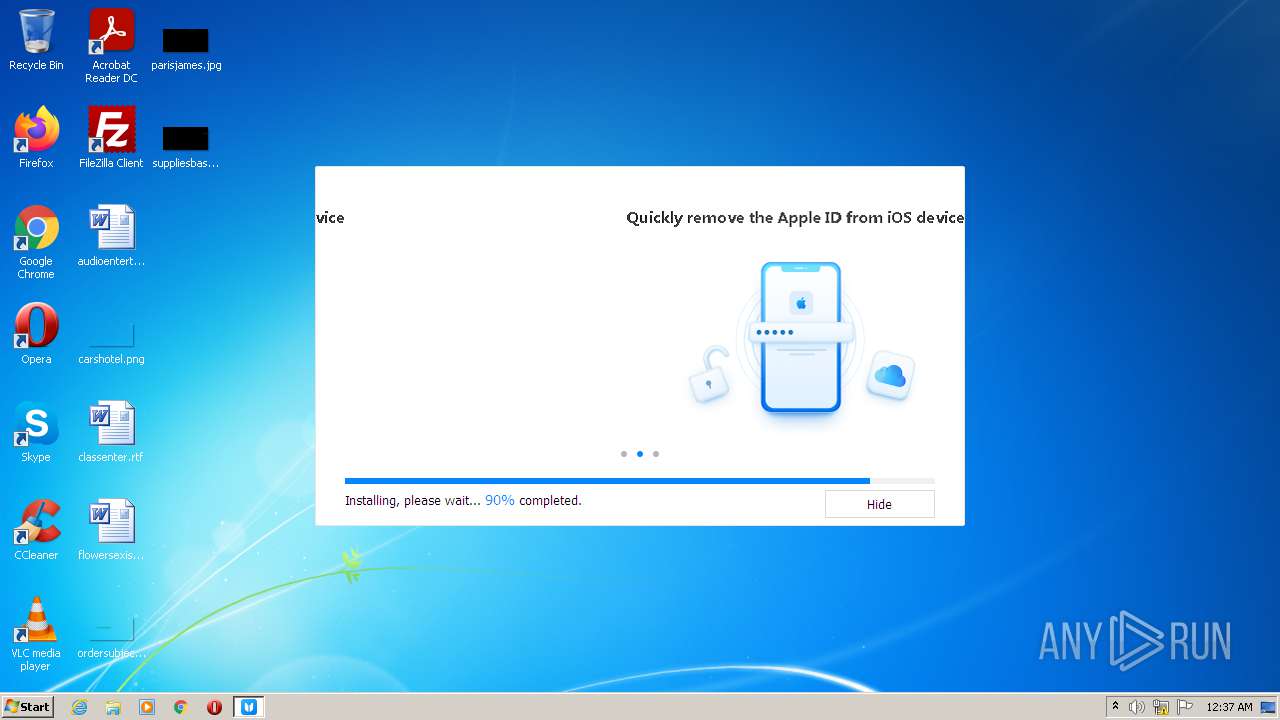Go to the first slide dot
Image resolution: width=1280 pixels, height=720 pixels.
[x=624, y=454]
